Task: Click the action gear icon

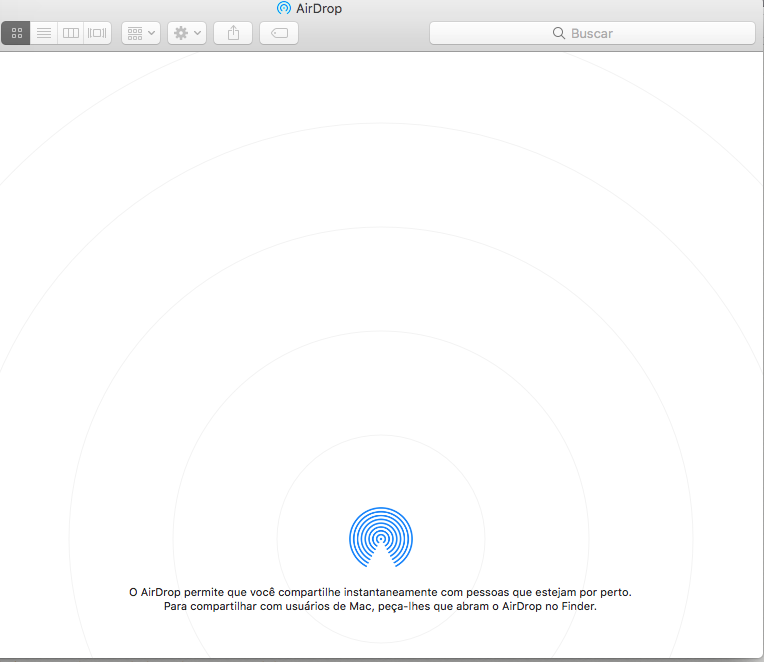Action: (x=181, y=33)
